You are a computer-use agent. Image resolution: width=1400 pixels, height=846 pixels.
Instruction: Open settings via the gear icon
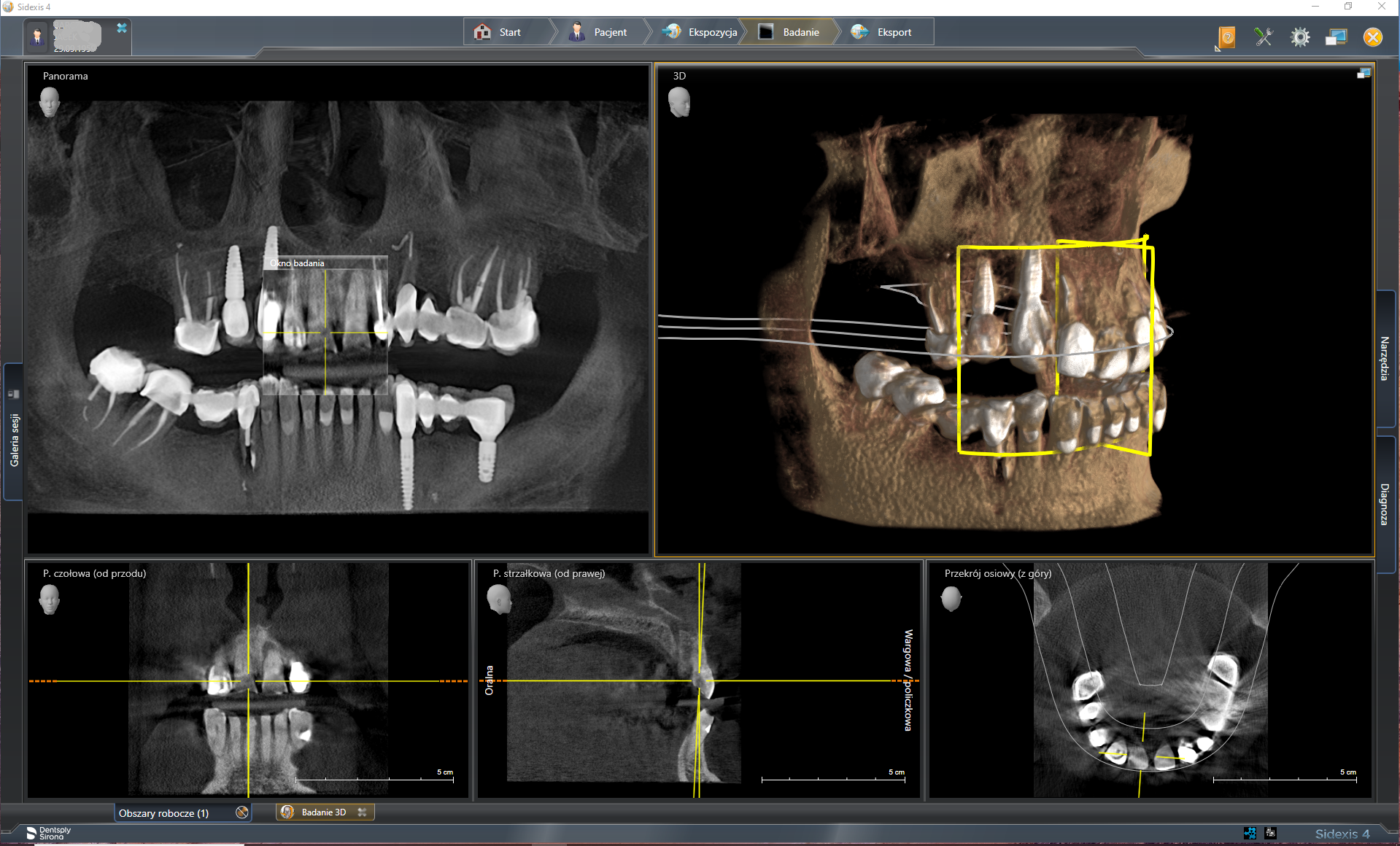click(x=1300, y=36)
